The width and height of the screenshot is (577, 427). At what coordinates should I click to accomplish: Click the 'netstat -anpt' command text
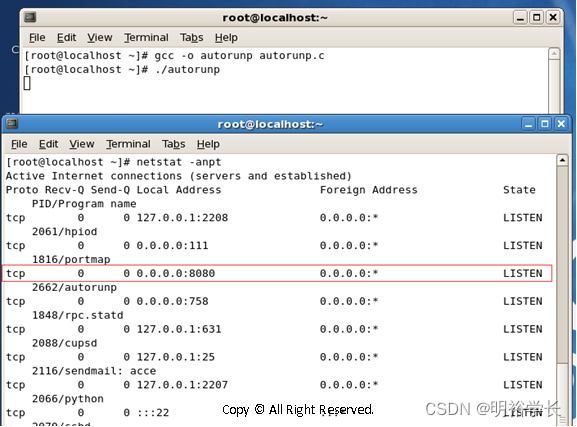point(179,162)
